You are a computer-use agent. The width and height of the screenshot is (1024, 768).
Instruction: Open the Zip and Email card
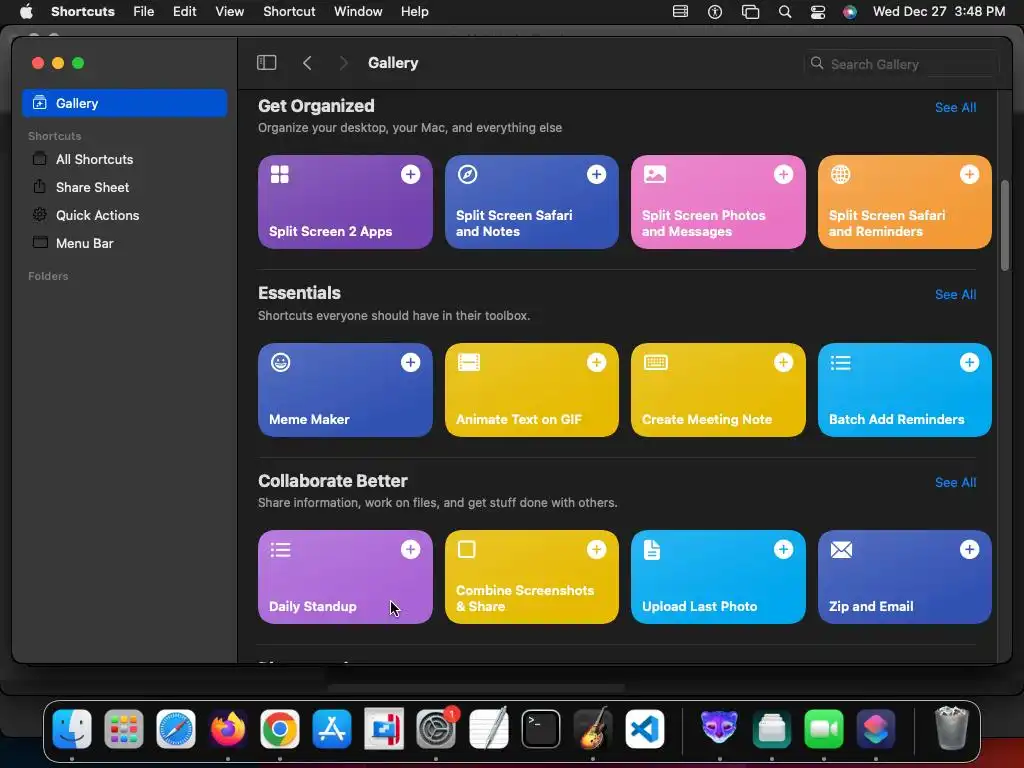click(904, 577)
